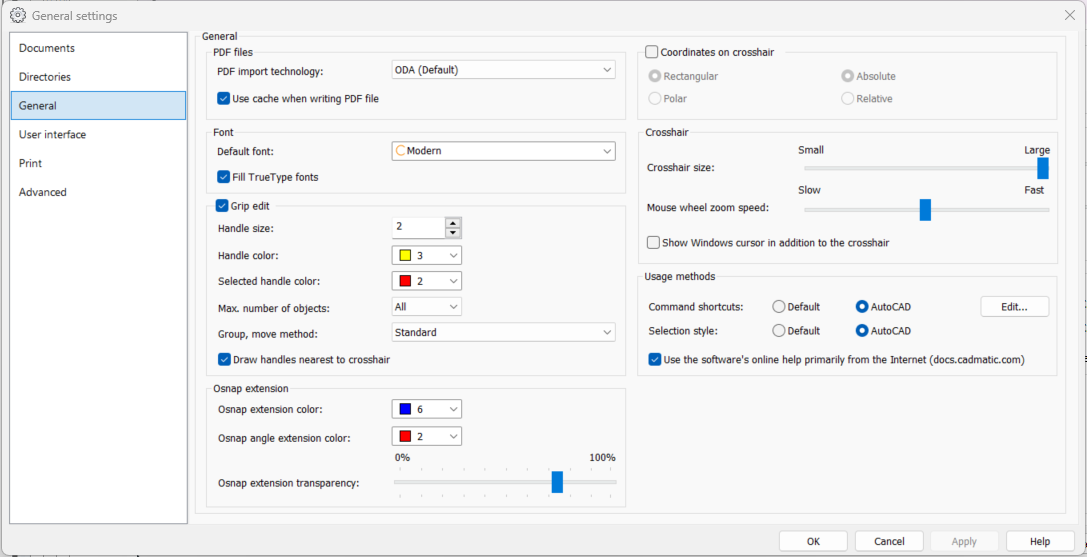Screen dimensions: 1087x557
Task: Open the User interface settings page
Action: coord(52,135)
